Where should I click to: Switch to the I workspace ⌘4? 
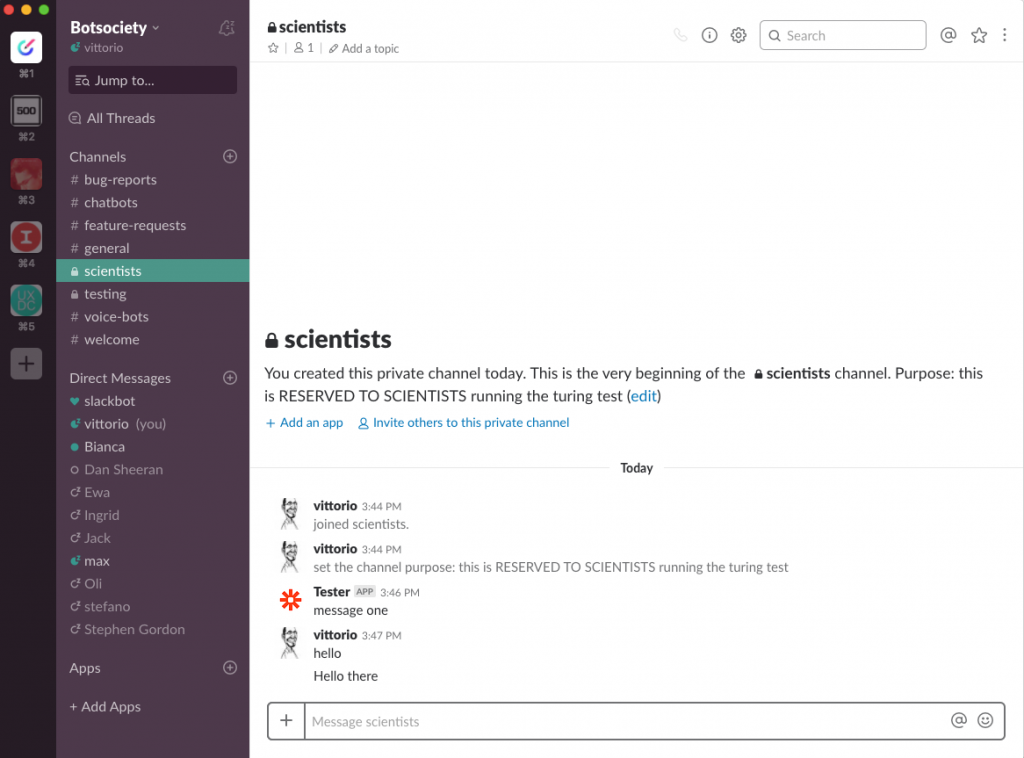coord(26,237)
